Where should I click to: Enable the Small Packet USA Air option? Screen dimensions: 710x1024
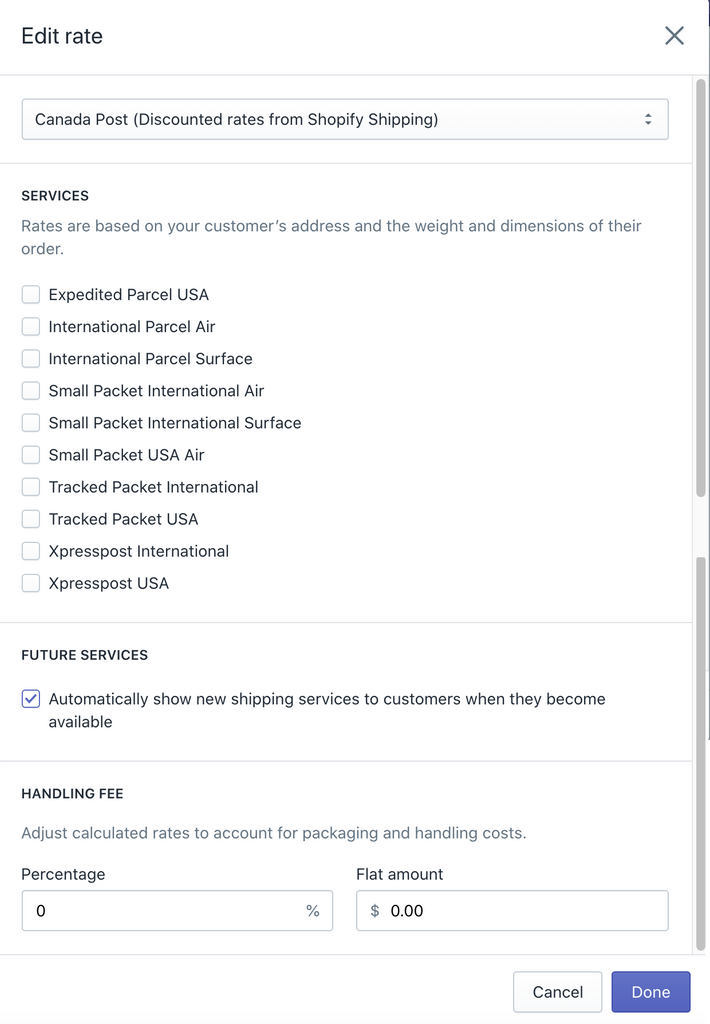(x=30, y=454)
